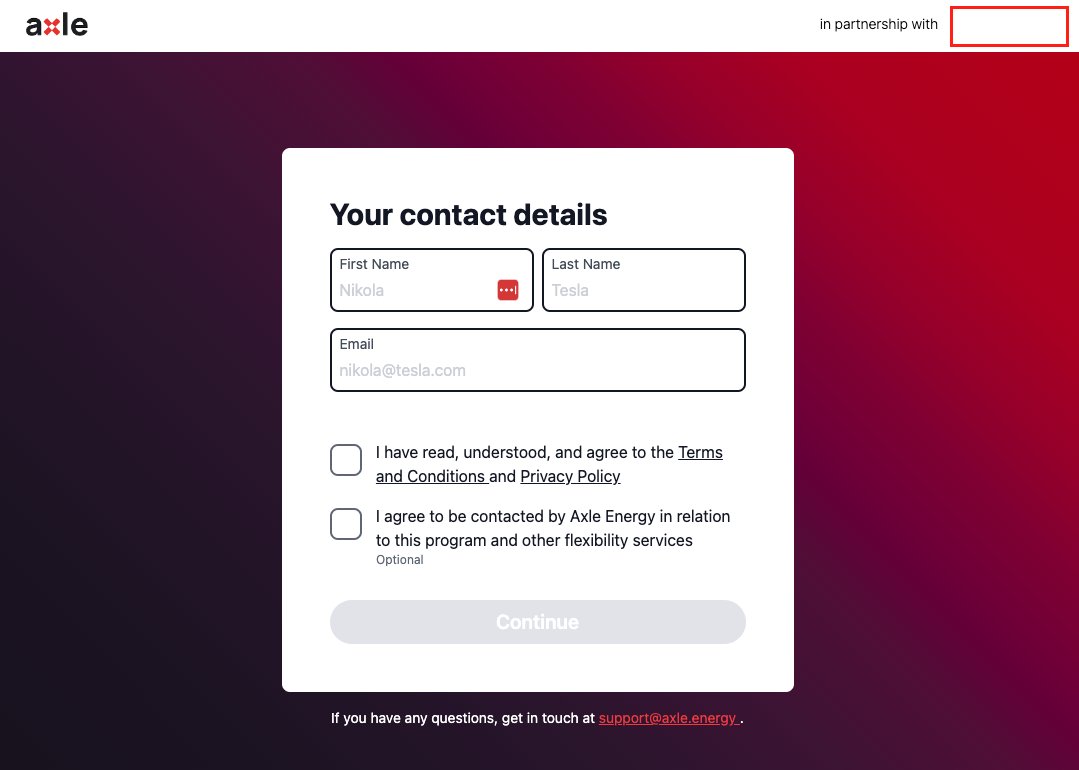Click the "Email" field label
Screen dimensions: 1079x770
pyautogui.click(x=356, y=344)
